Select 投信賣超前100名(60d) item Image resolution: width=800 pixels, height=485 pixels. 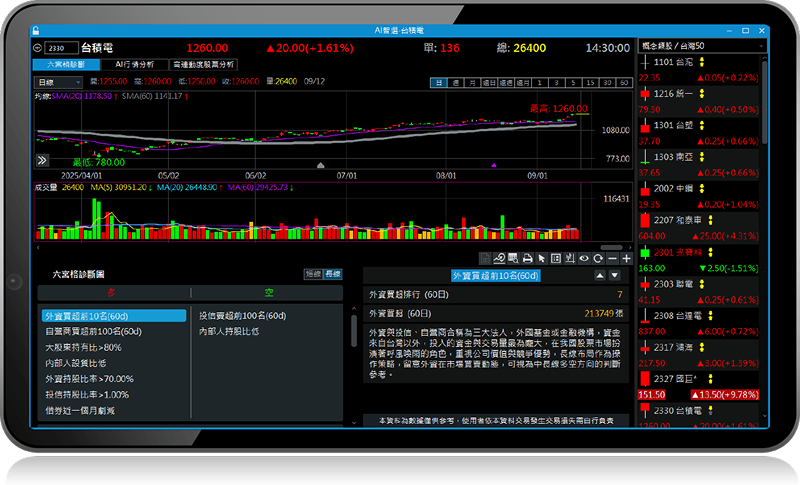pos(242,316)
